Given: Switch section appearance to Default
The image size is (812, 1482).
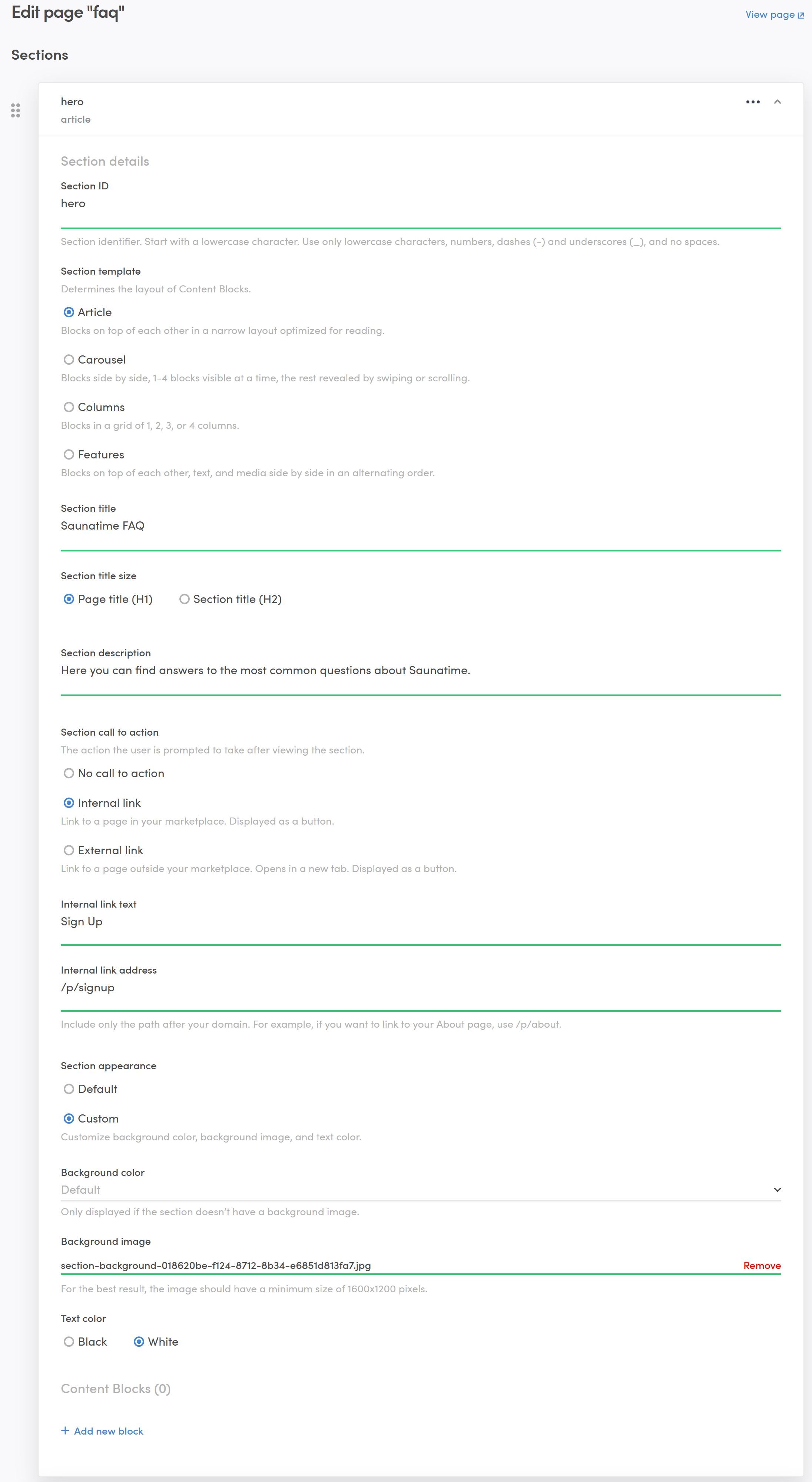Looking at the screenshot, I should 69,1089.
